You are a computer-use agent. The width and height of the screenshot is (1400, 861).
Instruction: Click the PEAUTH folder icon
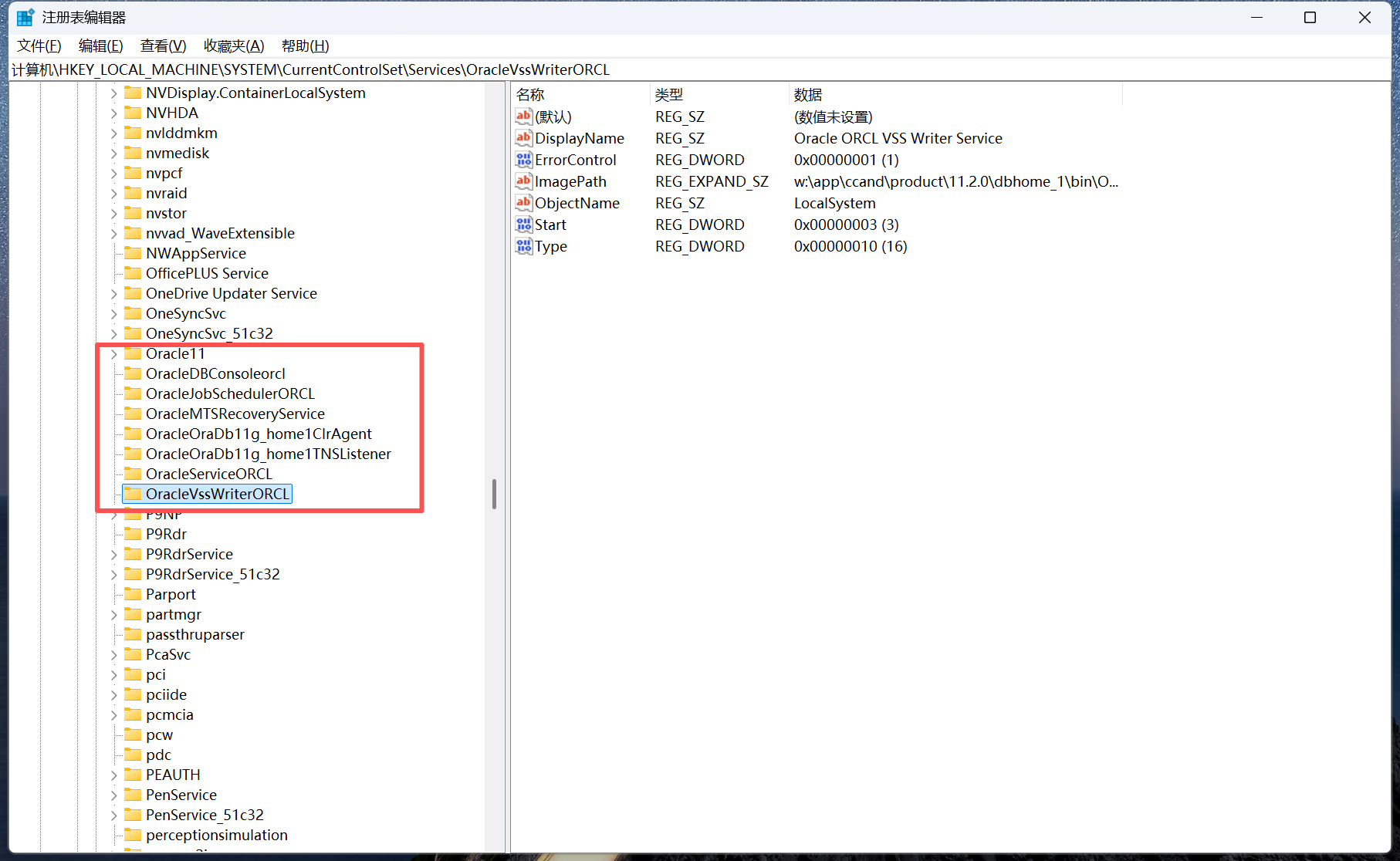(133, 775)
